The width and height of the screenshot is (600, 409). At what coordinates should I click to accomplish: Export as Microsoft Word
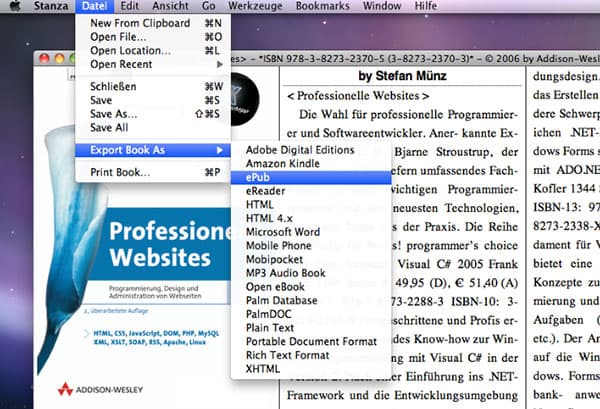(311, 232)
